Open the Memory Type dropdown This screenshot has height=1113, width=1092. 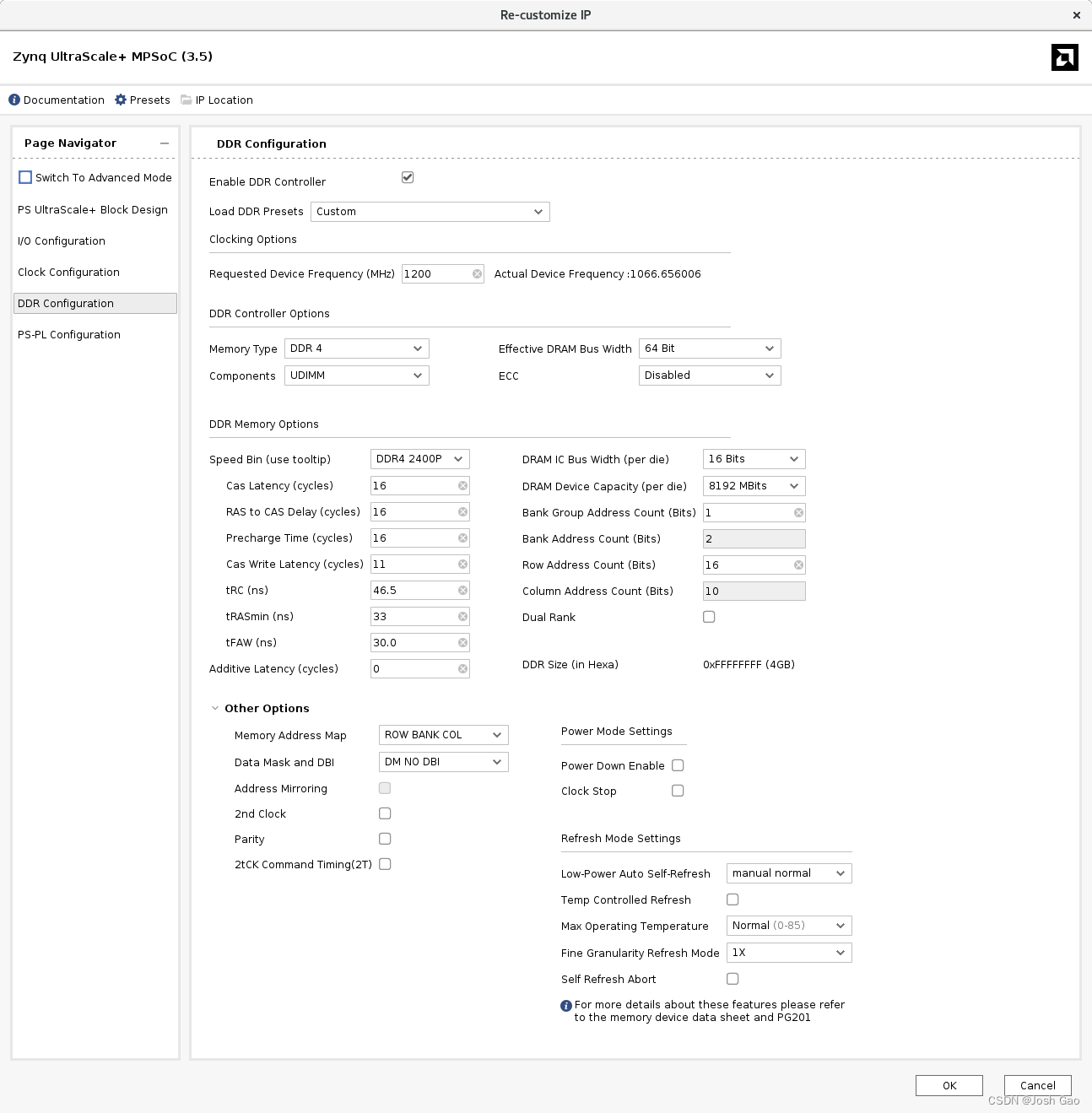(x=357, y=348)
